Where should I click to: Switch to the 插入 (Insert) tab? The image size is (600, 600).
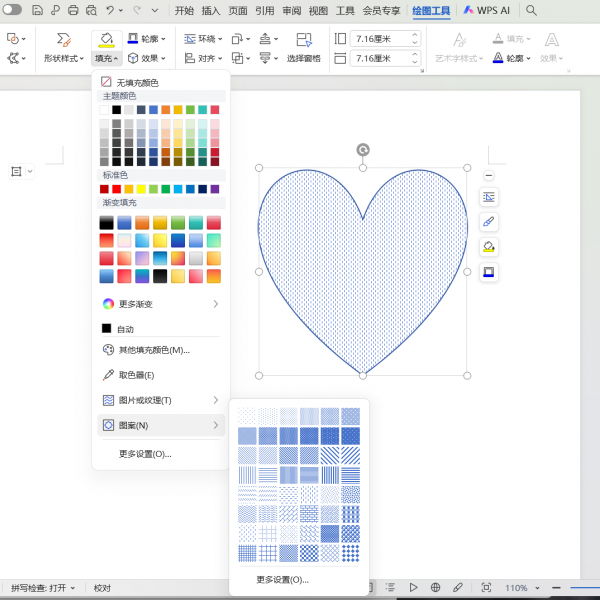(211, 11)
